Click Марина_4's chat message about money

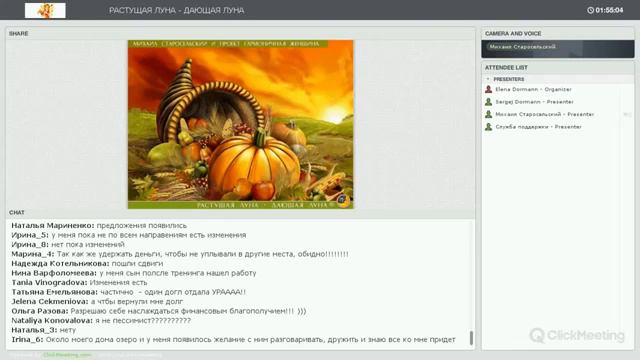180,254
